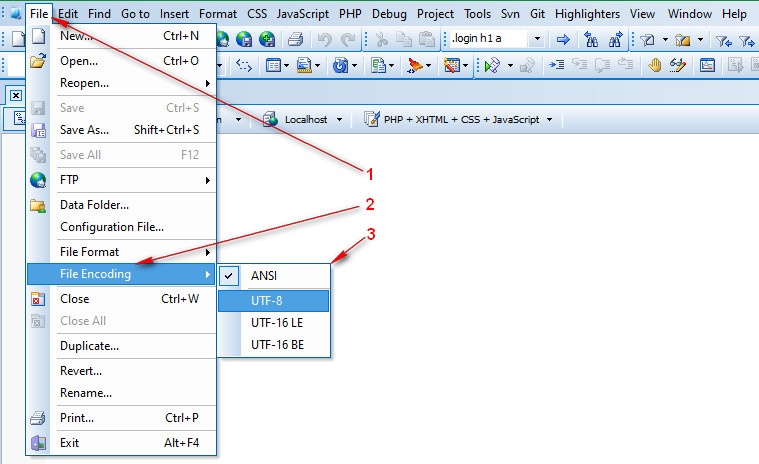
Task: Open the .login h1 a search dropdown
Action: point(537,40)
